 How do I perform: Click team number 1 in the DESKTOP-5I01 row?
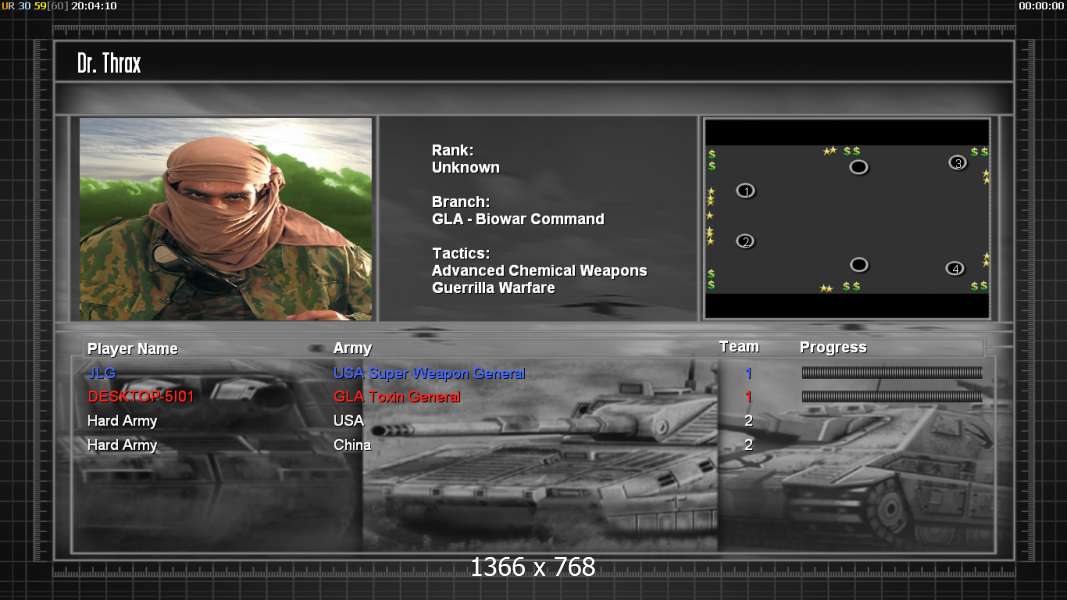(x=749, y=396)
